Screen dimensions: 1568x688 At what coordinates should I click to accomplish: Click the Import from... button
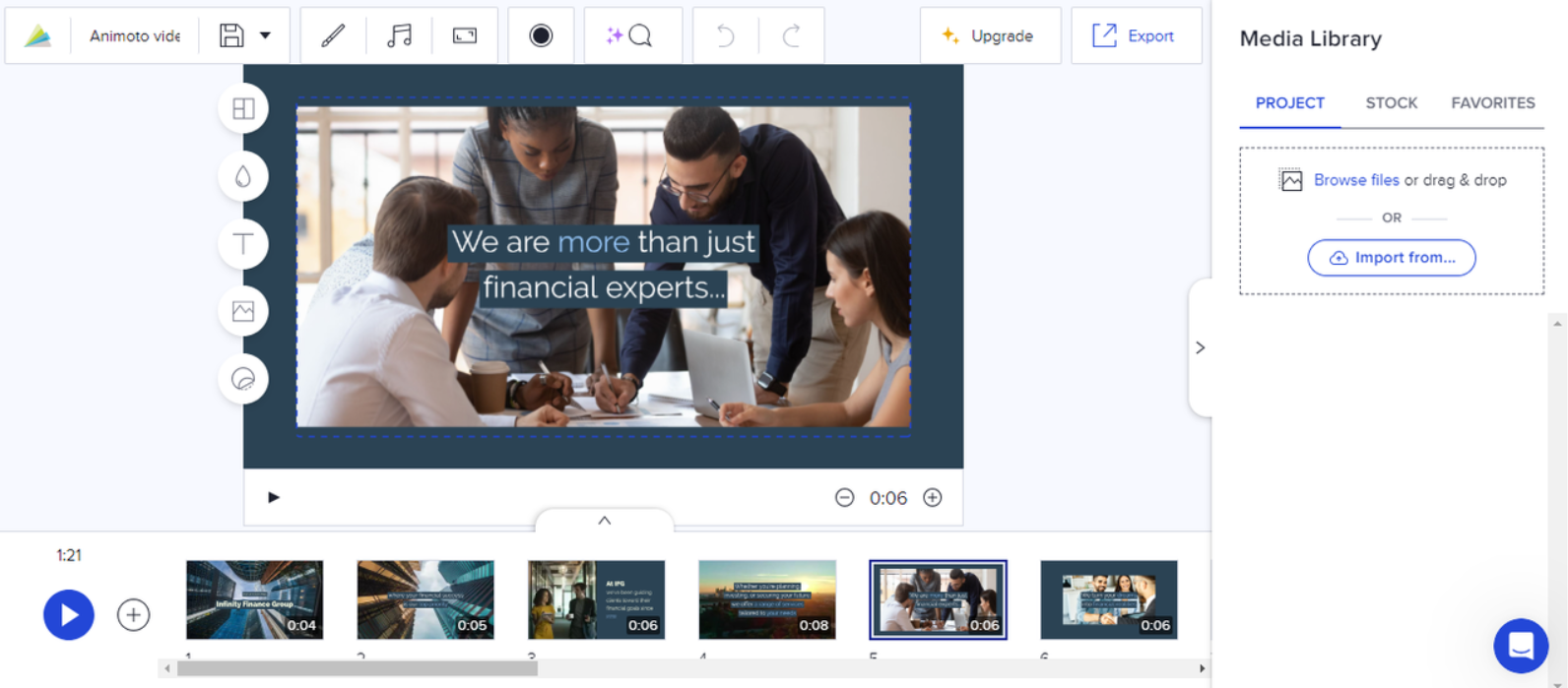click(x=1391, y=258)
